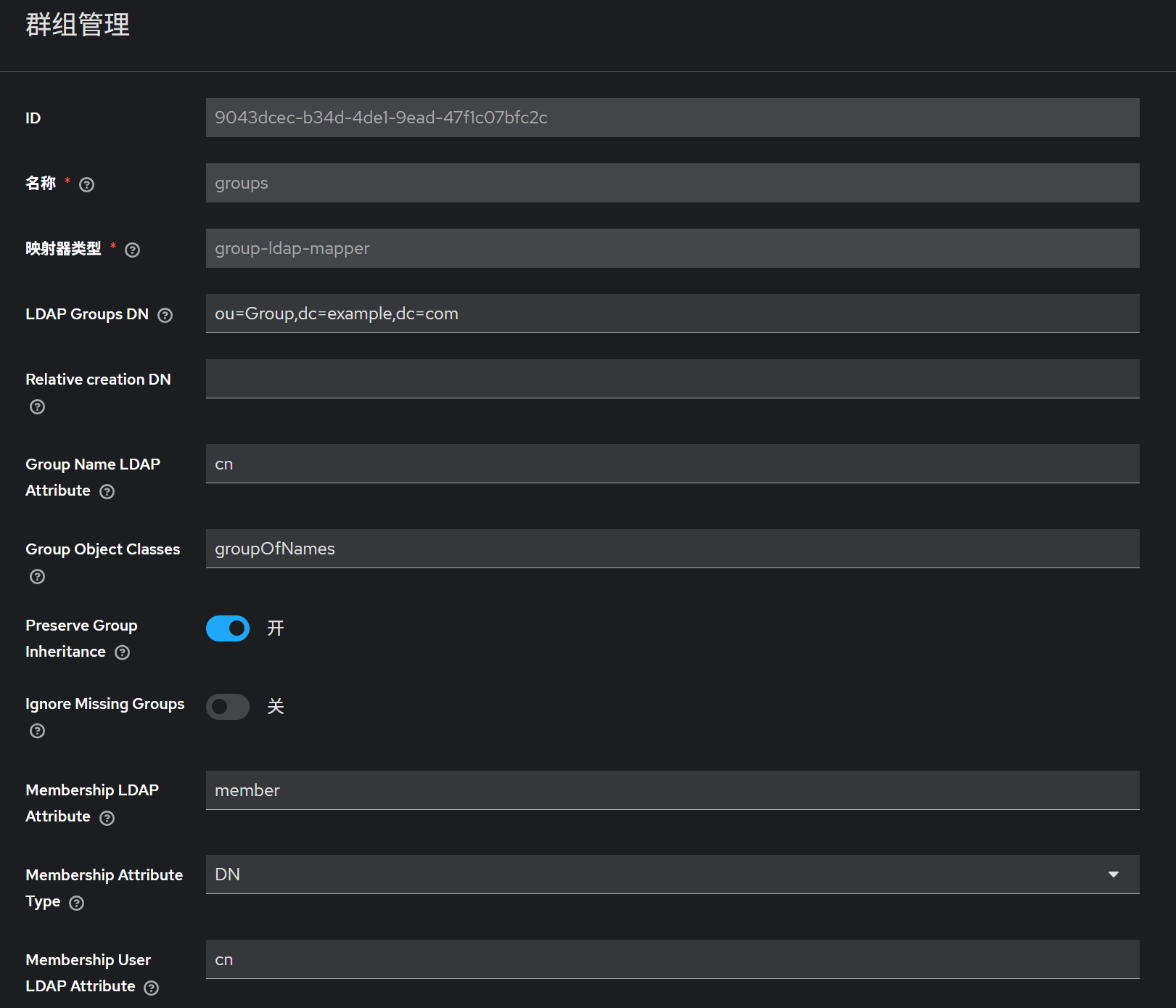Image resolution: width=1176 pixels, height=1008 pixels.
Task: Open help tooltip for LDAP Groups DN
Action: pos(165,316)
